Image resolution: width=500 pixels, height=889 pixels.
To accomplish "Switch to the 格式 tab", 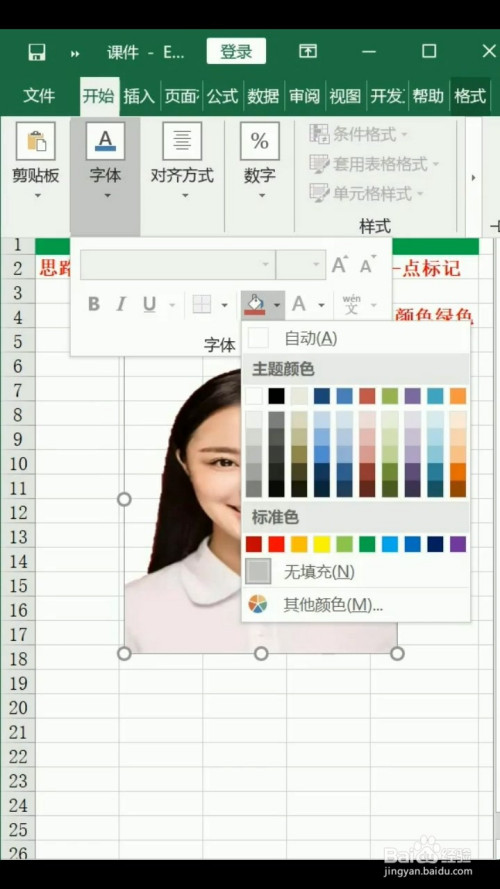I will click(x=470, y=96).
